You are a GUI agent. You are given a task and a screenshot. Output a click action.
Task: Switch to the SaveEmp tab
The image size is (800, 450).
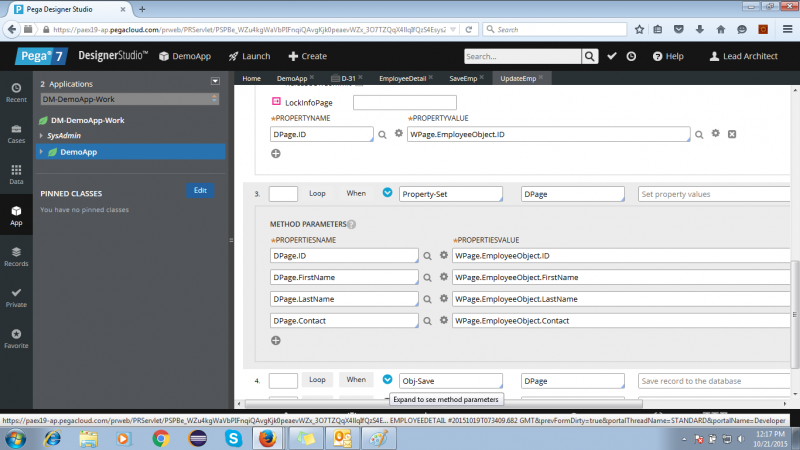[x=463, y=79]
